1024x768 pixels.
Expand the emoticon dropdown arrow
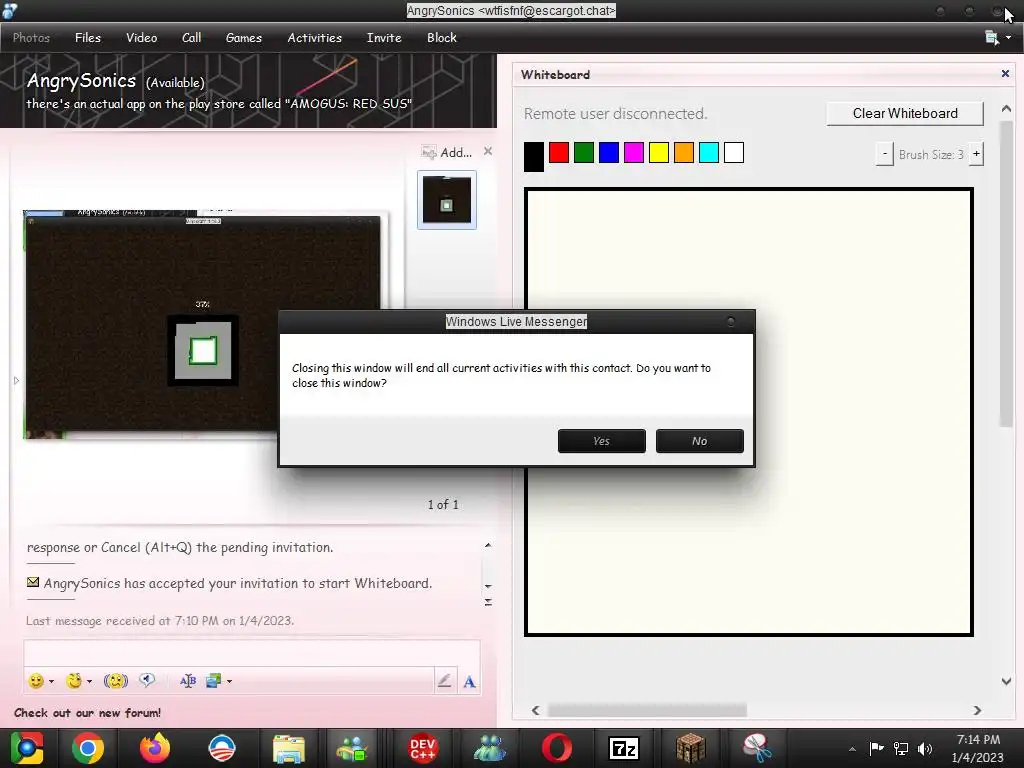tap(51, 682)
